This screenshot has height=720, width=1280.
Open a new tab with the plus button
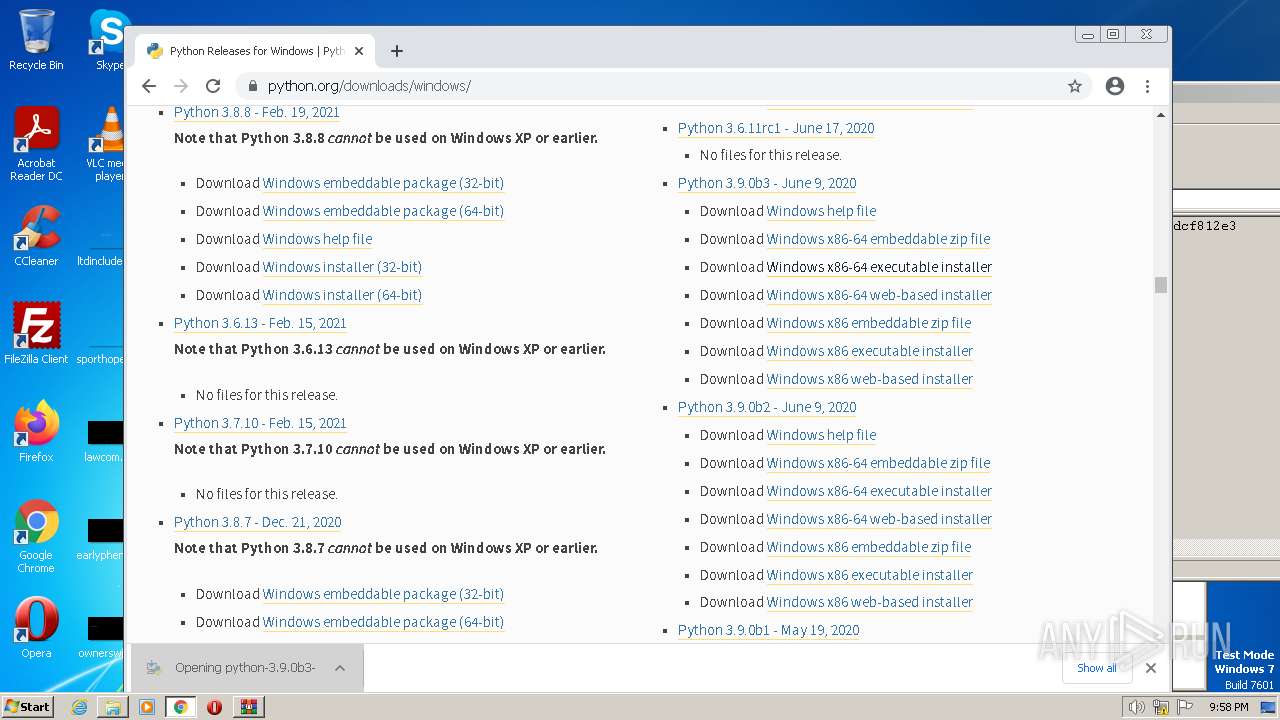pyautogui.click(x=397, y=51)
